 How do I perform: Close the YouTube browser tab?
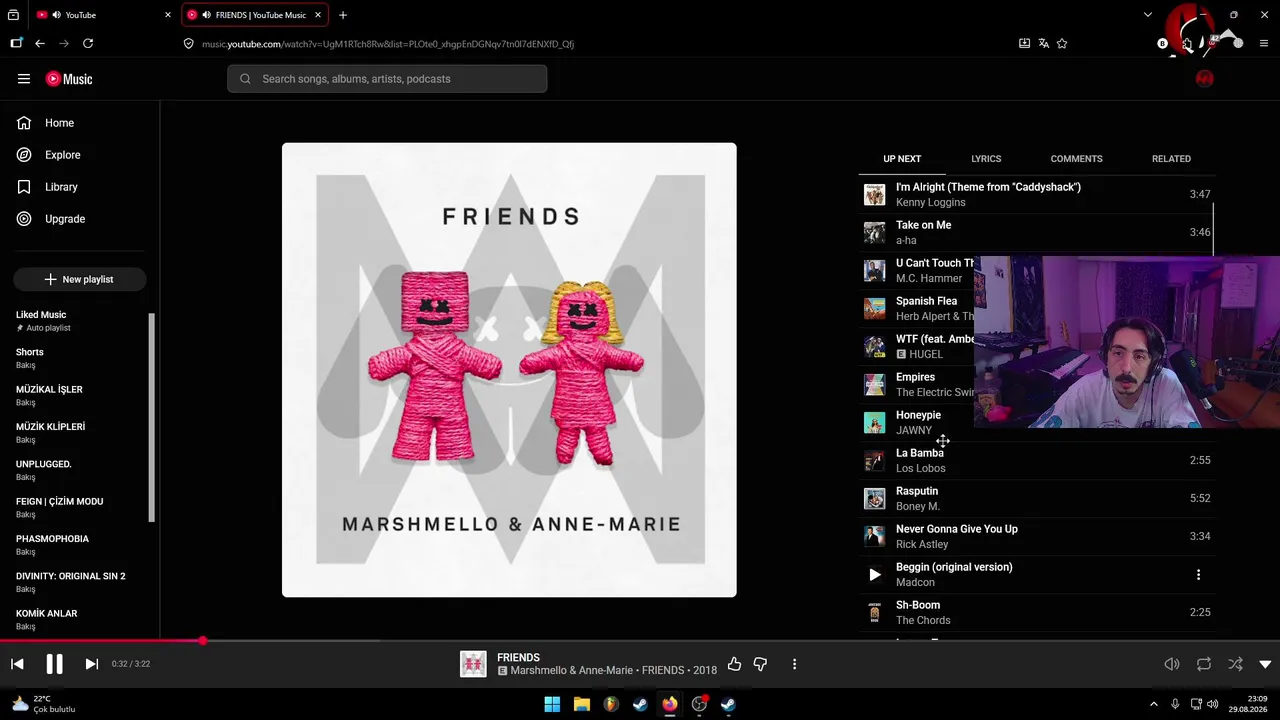point(167,15)
